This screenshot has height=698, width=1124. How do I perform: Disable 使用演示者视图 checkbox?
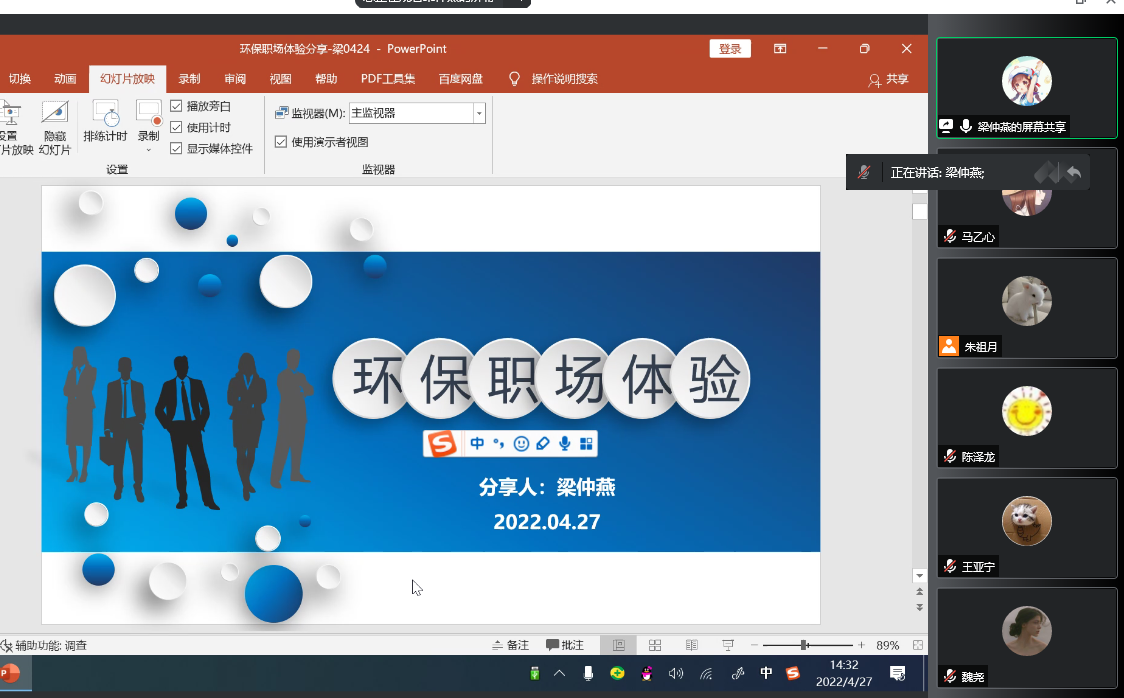pyautogui.click(x=281, y=142)
